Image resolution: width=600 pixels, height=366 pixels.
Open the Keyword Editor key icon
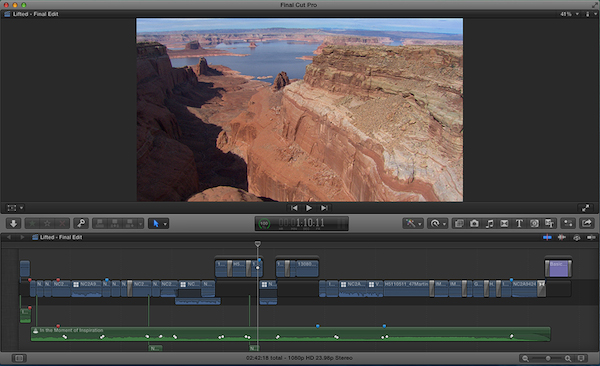[81, 224]
